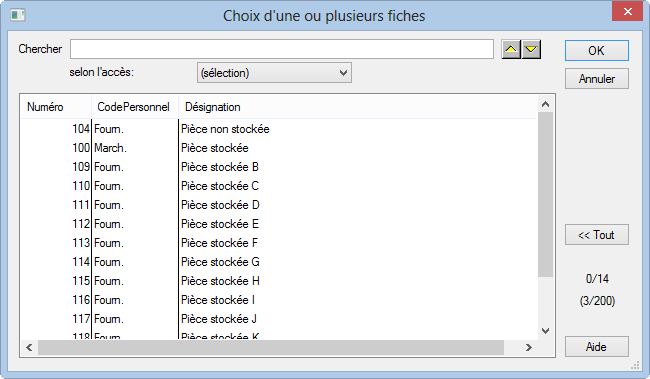Screen dimensions: 650x379
Task: Select row 104 Pièce non stockée
Action: point(279,129)
